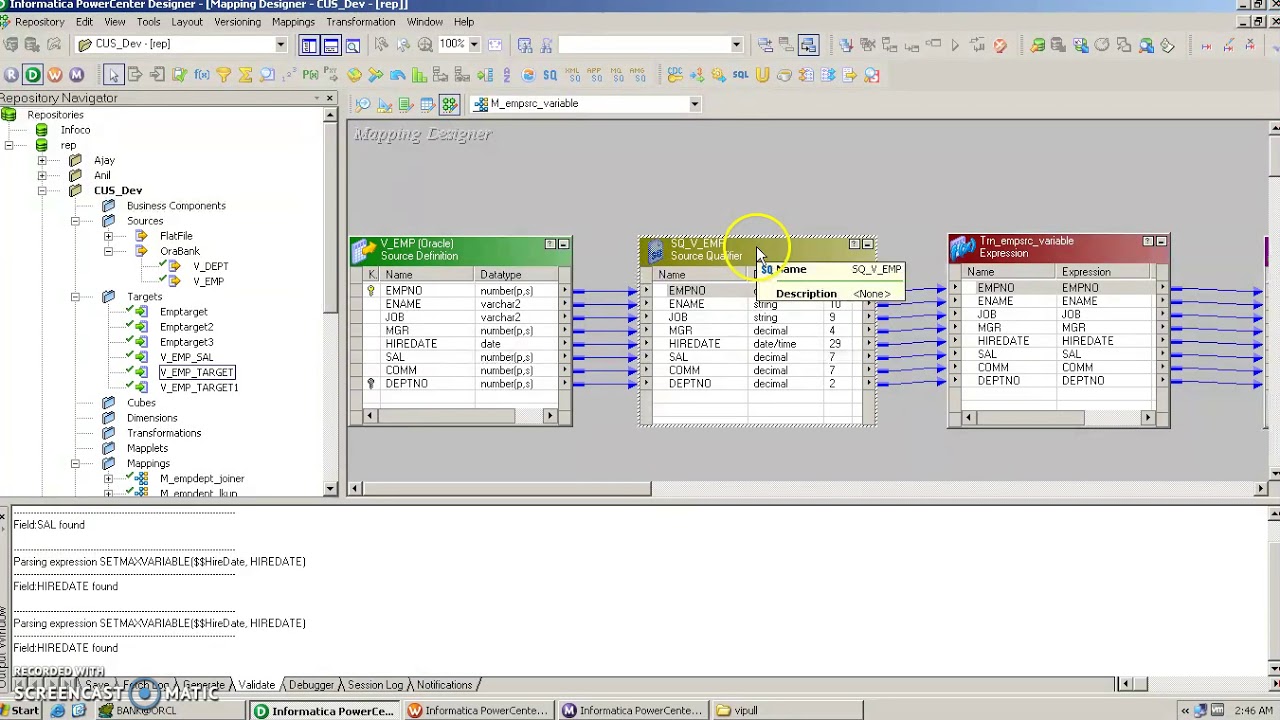Pick the Stored Procedure P(x) icon

311,75
